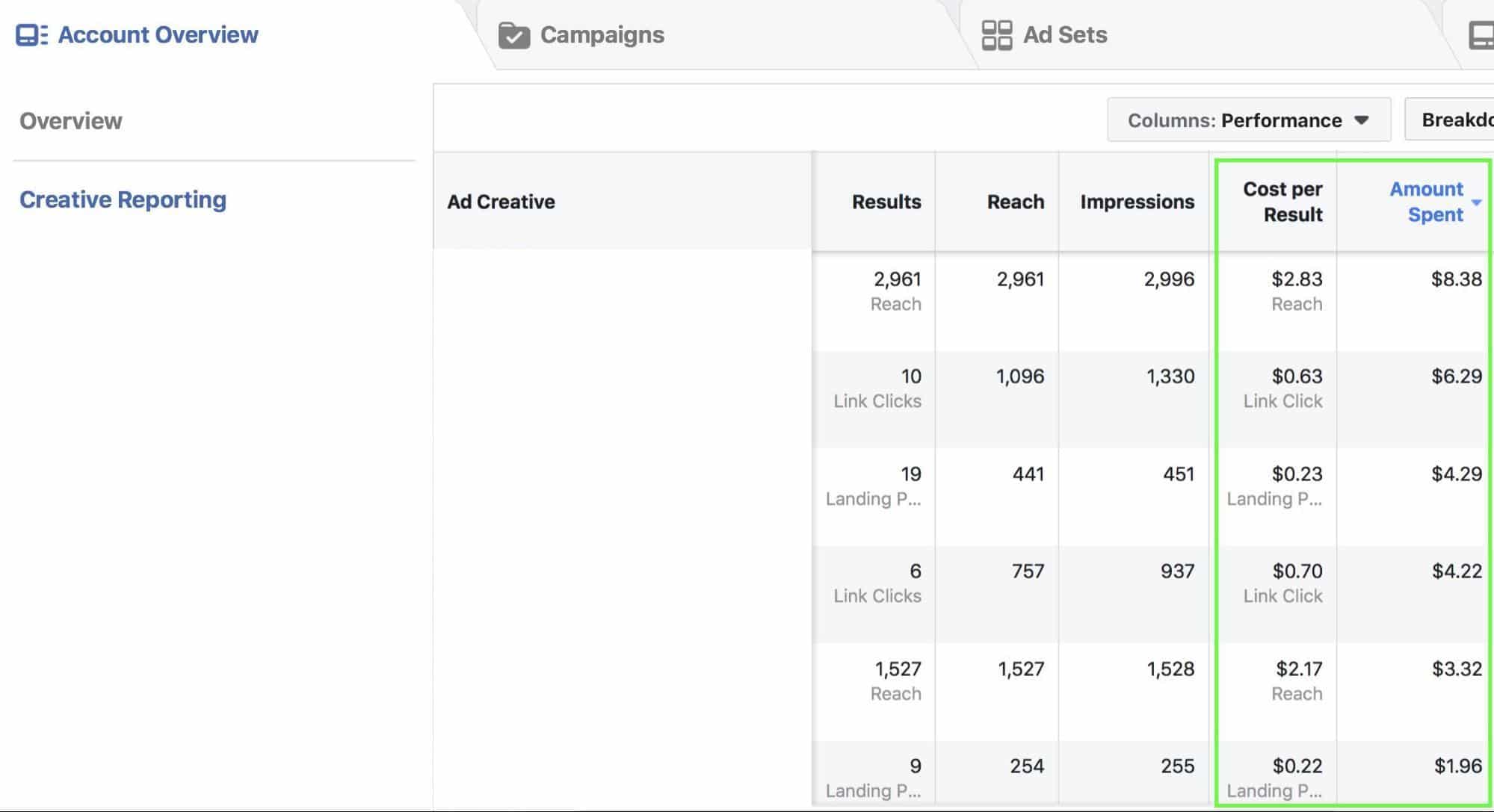
Task: Click the four-square icon beside Ad Sets
Action: pyautogui.click(x=996, y=34)
